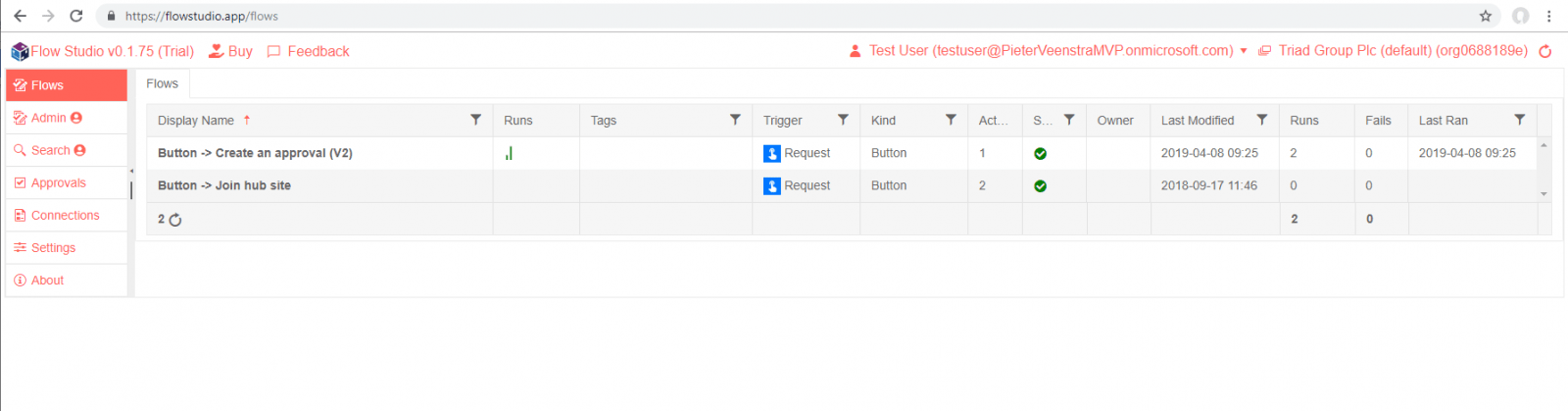This screenshot has height=411, width=1568.
Task: Click green status check for Join hub site
Action: pyautogui.click(x=1041, y=185)
